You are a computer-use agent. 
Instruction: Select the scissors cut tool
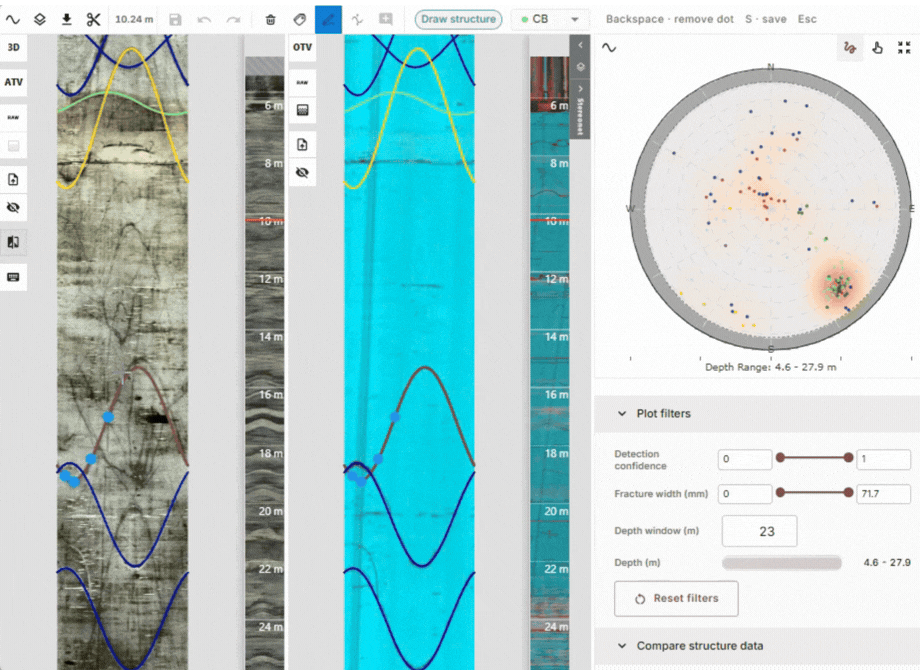(93, 19)
